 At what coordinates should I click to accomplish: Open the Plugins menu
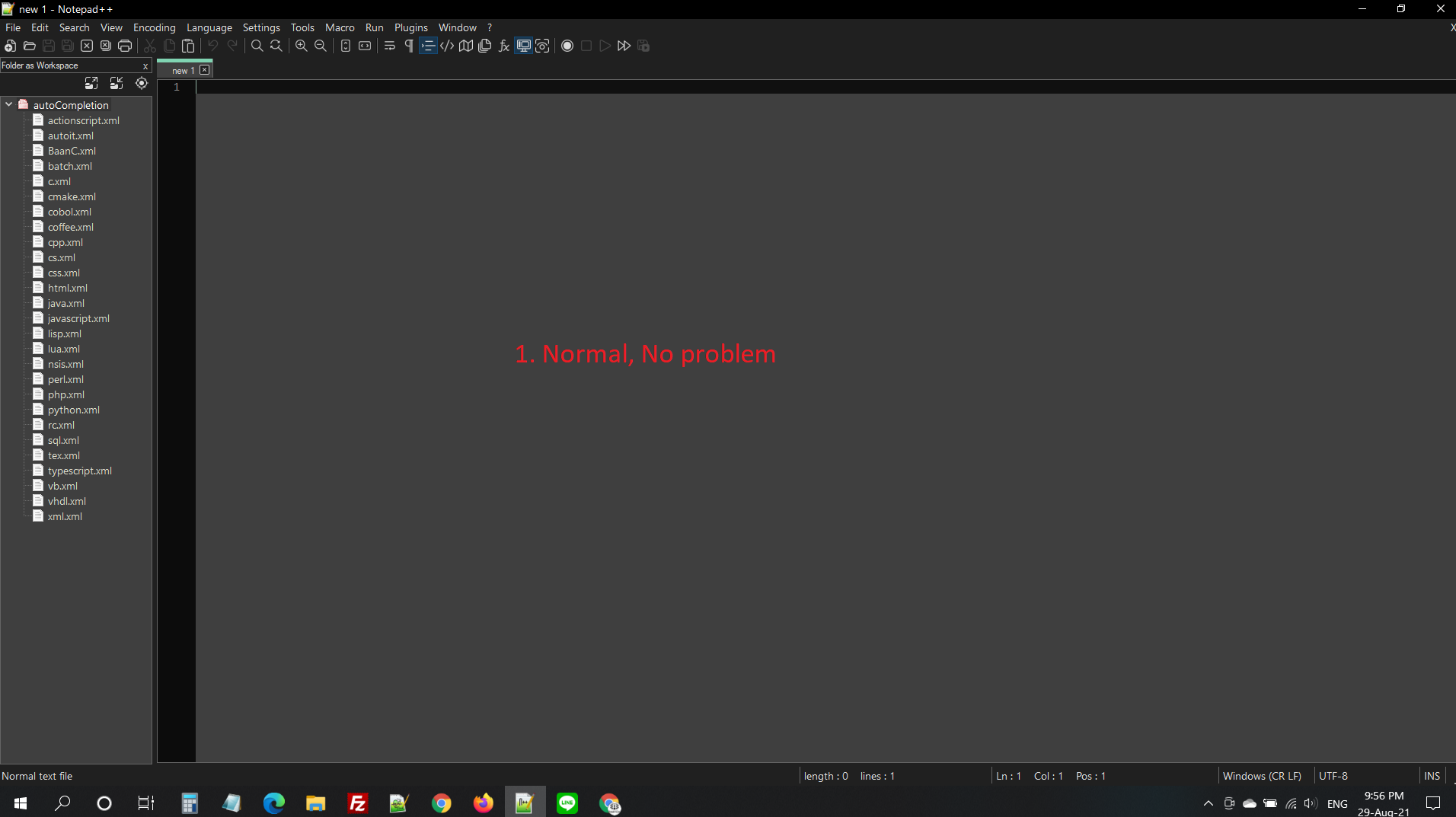[x=411, y=27]
